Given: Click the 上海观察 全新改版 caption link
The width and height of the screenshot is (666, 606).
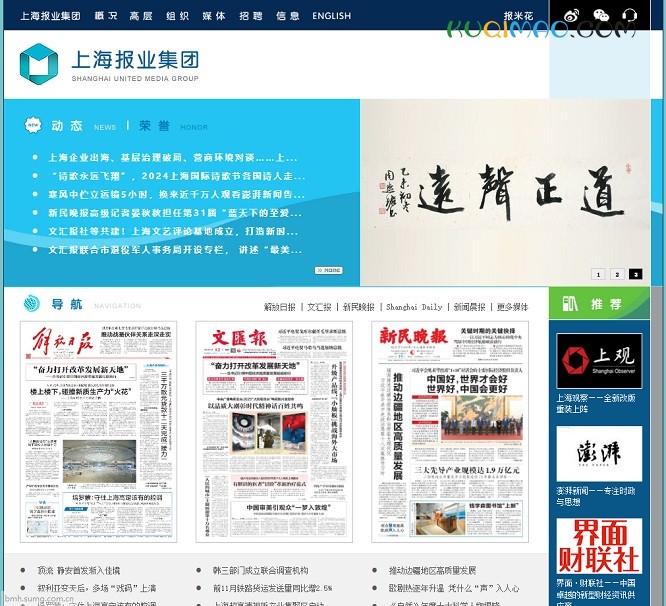Looking at the screenshot, I should click(x=596, y=403).
